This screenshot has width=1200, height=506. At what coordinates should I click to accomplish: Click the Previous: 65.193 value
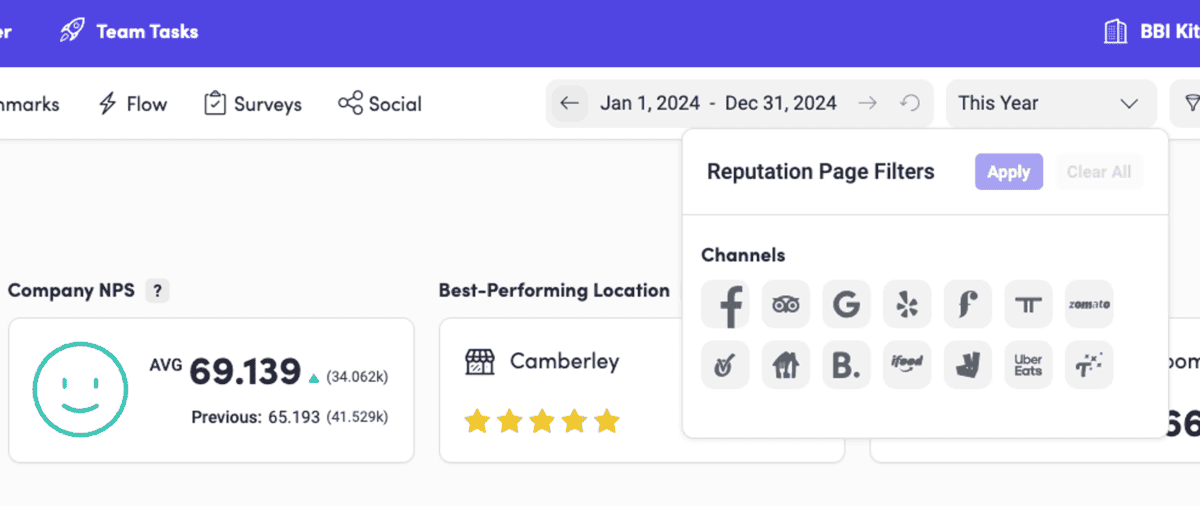pyautogui.click(x=256, y=417)
